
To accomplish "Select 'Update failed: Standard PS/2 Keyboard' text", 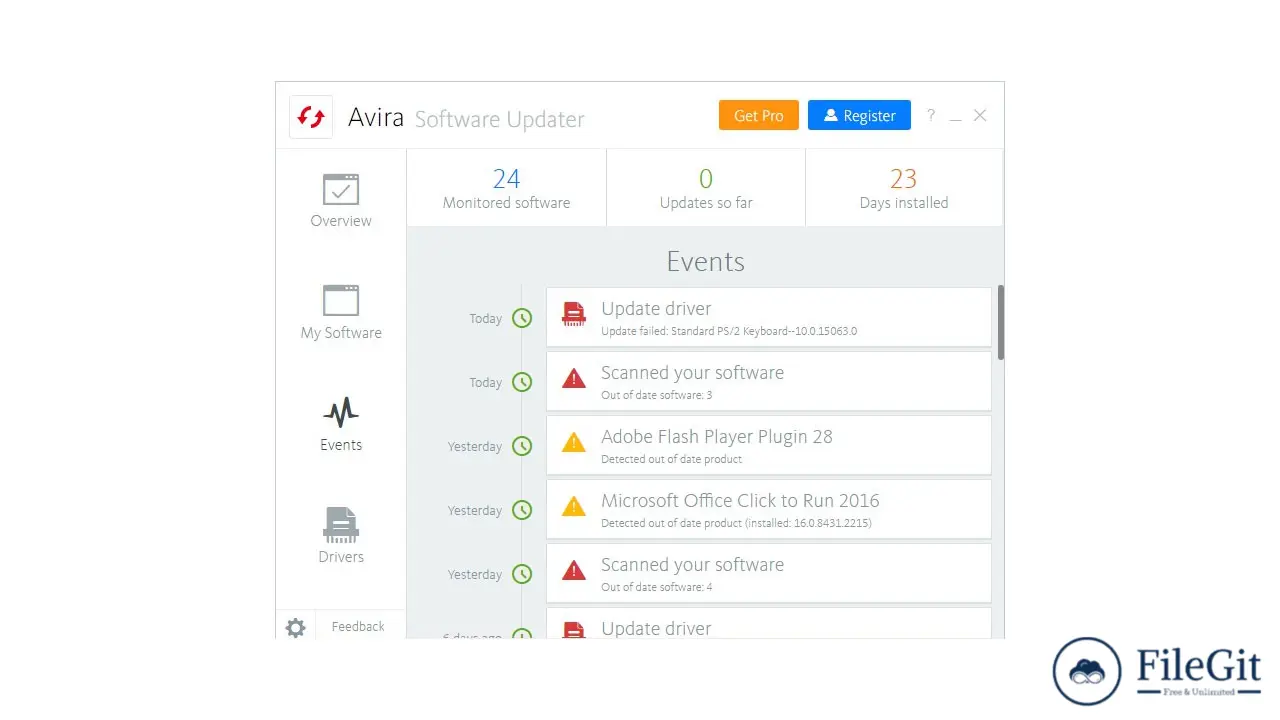I will 729,331.
